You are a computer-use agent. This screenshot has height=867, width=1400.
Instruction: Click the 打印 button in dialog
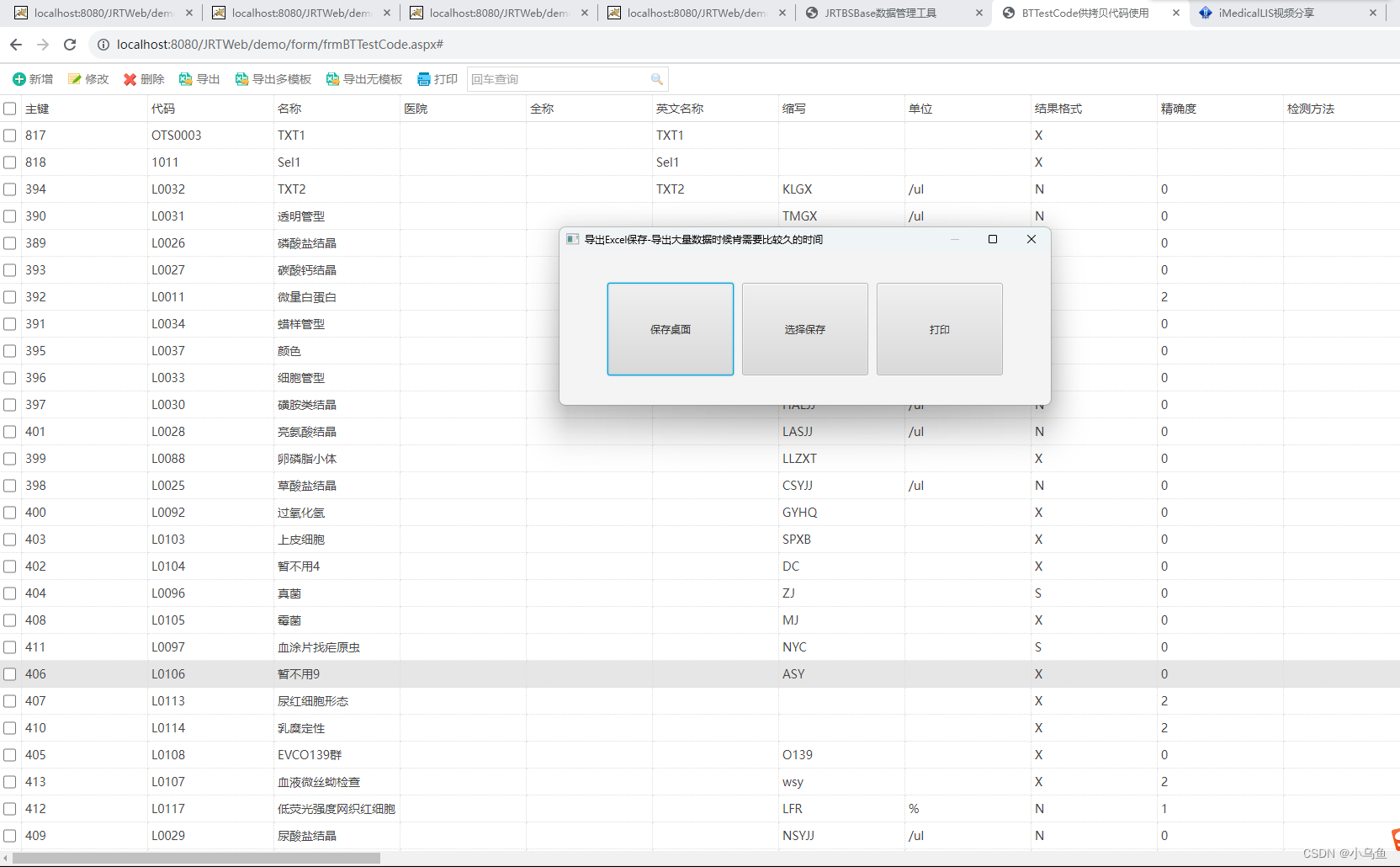point(940,329)
